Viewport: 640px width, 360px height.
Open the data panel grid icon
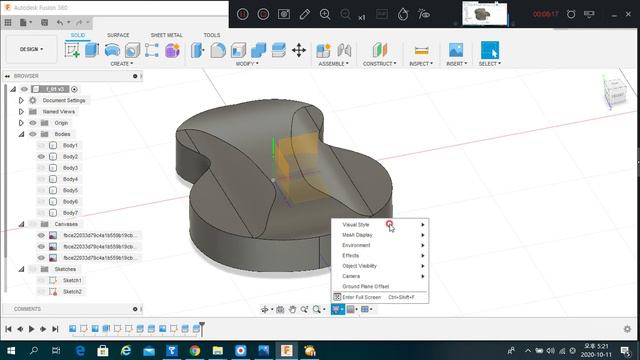8,22
